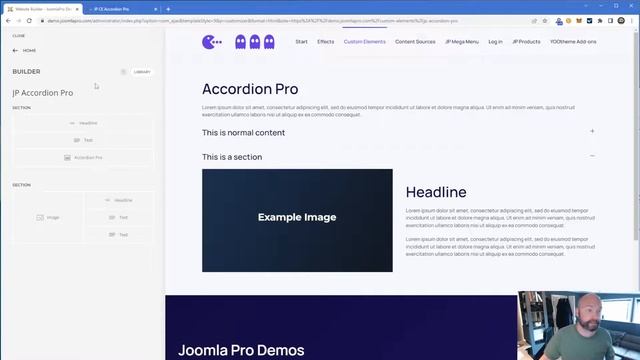
Task: Click the Pac-Man logo icon
Action: point(212,42)
